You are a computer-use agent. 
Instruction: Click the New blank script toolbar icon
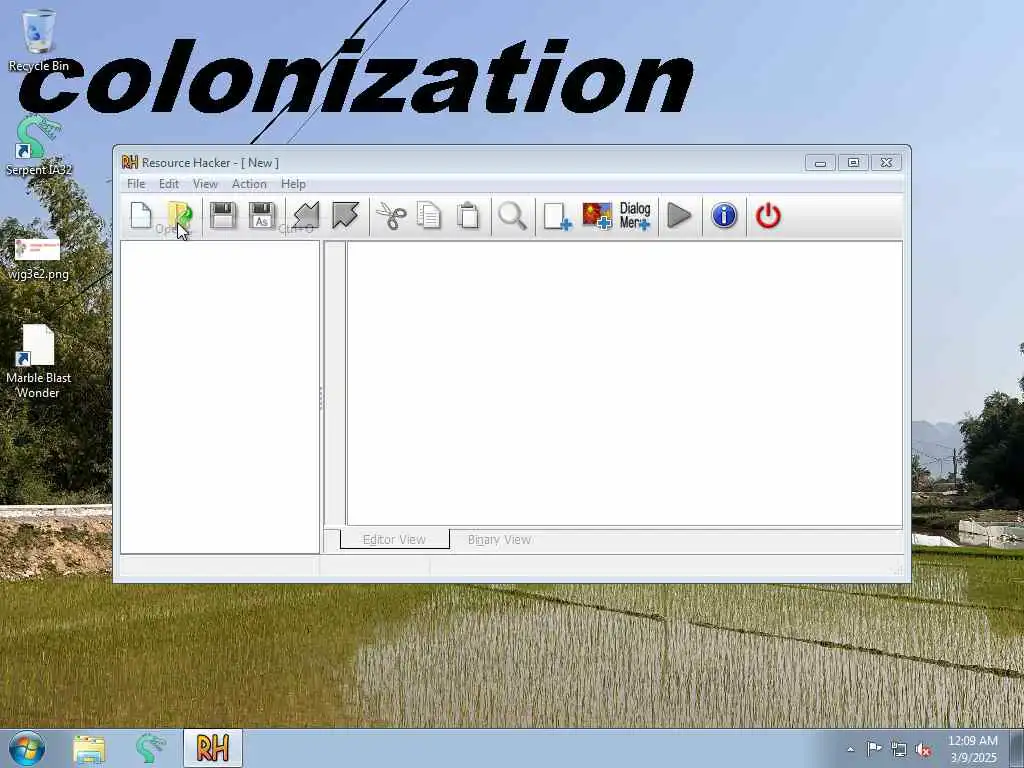pyautogui.click(x=141, y=216)
